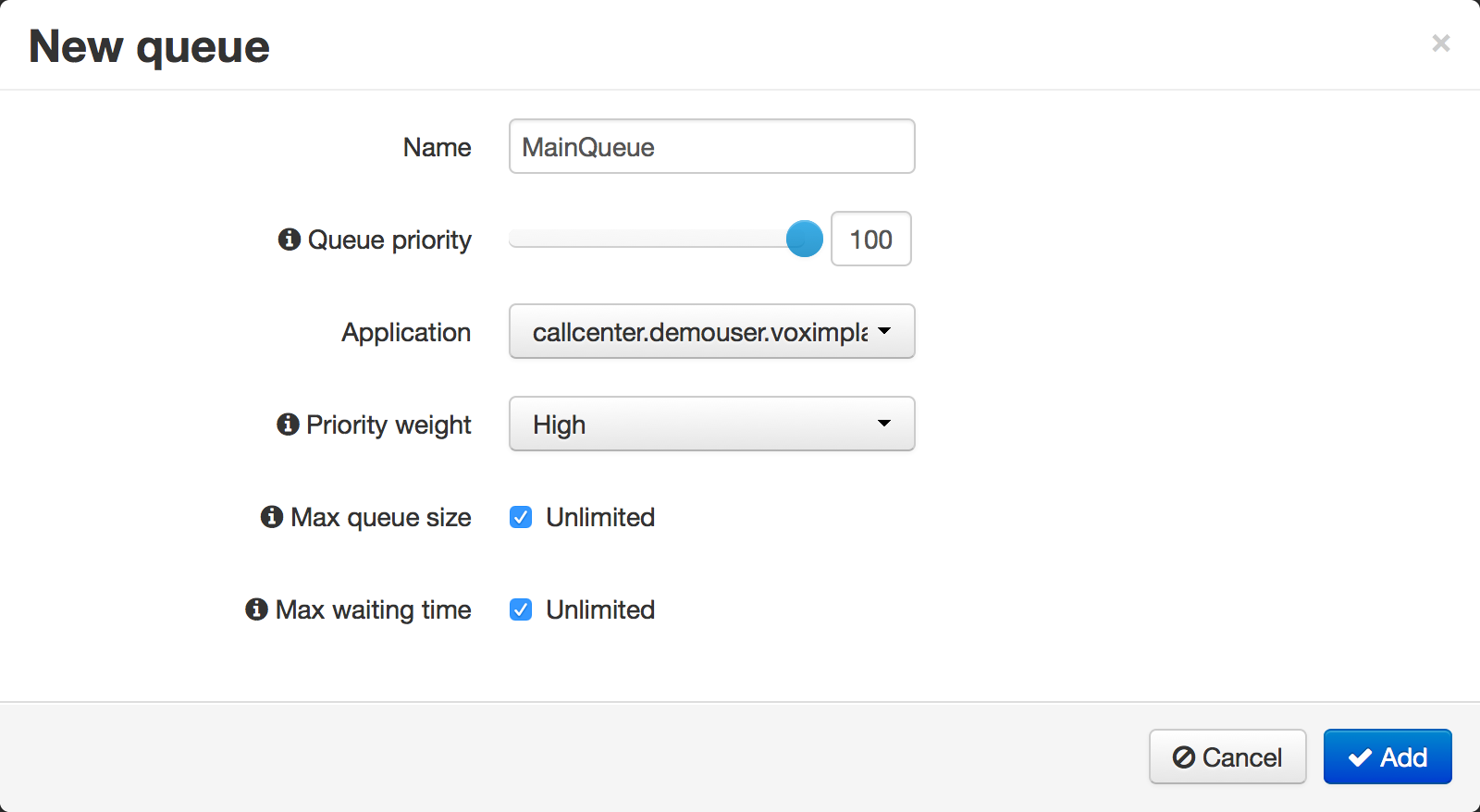The width and height of the screenshot is (1480, 812).
Task: Close the New queue dialog with X
Action: (1440, 43)
